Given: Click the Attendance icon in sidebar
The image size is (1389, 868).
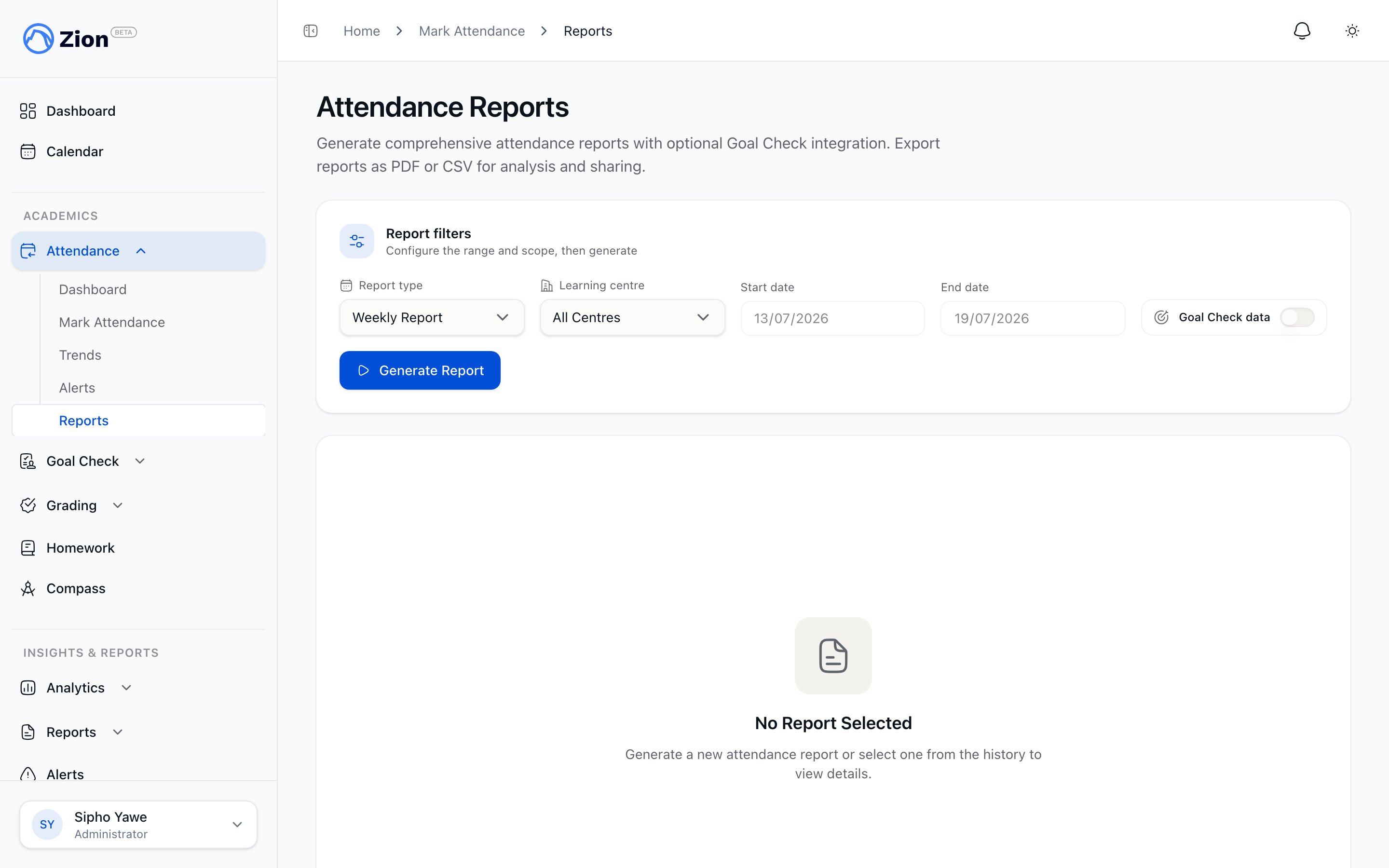Looking at the screenshot, I should pos(28,251).
